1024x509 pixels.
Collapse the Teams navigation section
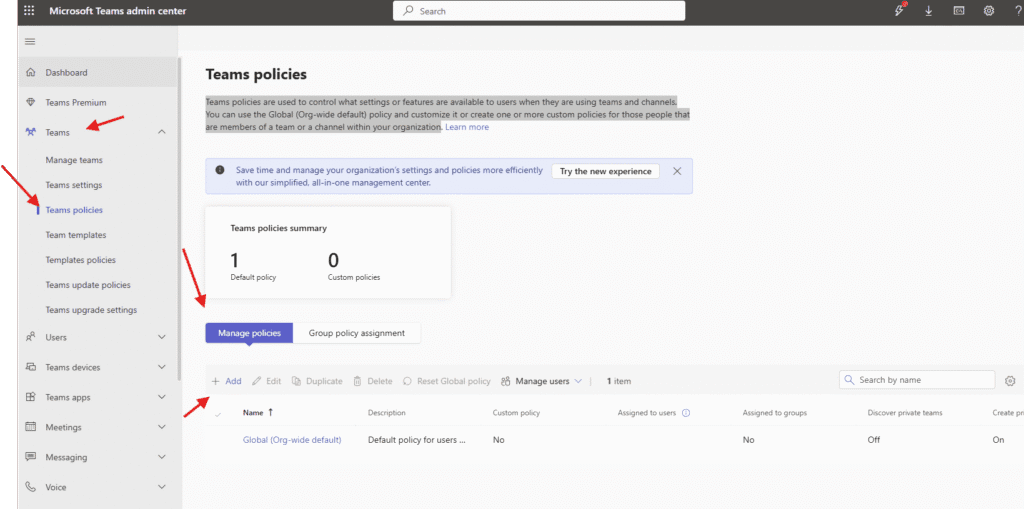pyautogui.click(x=162, y=132)
